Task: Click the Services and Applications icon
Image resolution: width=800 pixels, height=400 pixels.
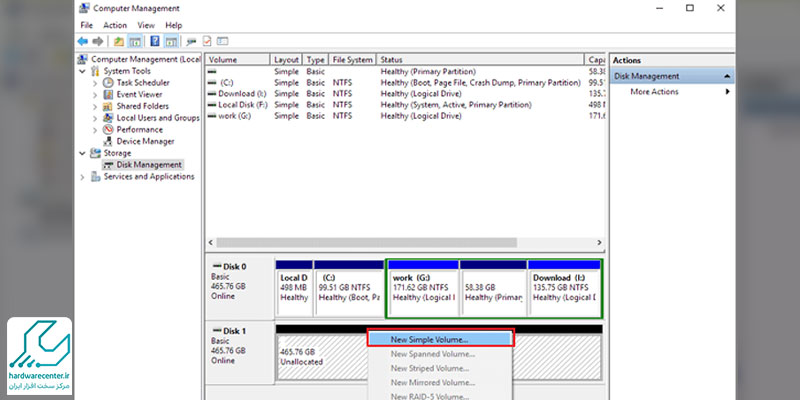Action: coord(95,177)
